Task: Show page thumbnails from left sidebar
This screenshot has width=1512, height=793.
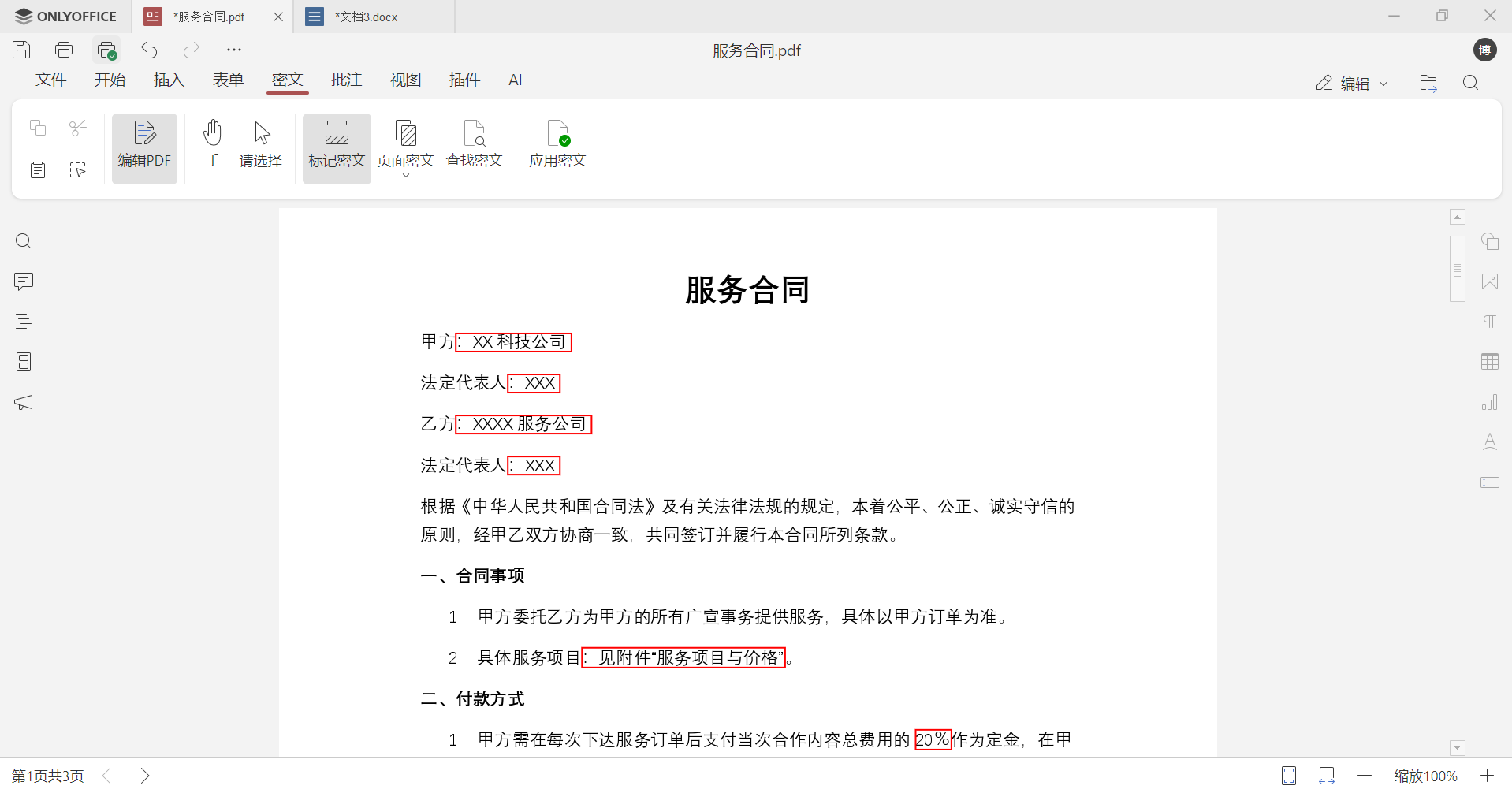Action: click(x=23, y=361)
